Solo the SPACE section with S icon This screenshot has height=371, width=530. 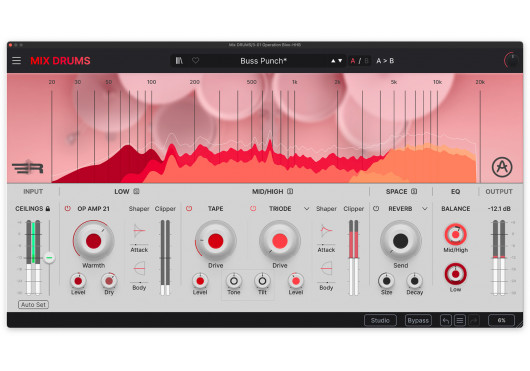click(x=414, y=191)
